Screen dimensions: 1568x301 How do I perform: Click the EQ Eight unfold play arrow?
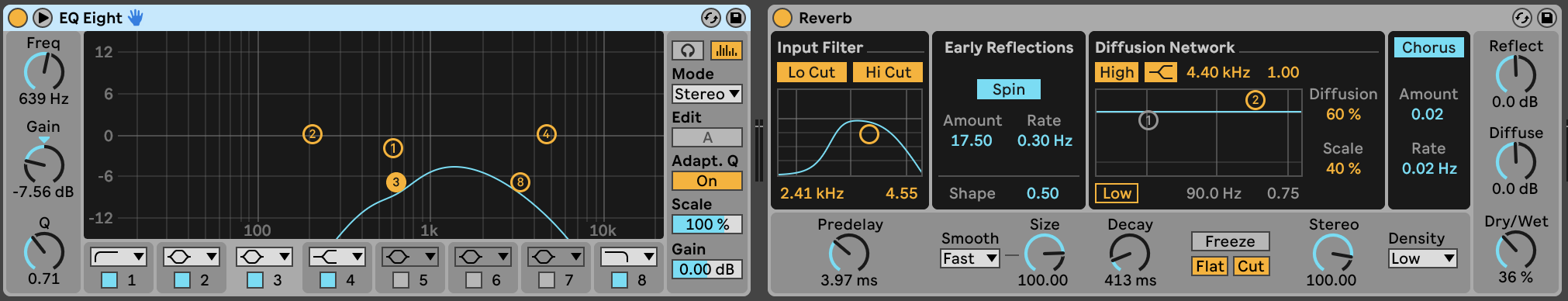coord(43,17)
